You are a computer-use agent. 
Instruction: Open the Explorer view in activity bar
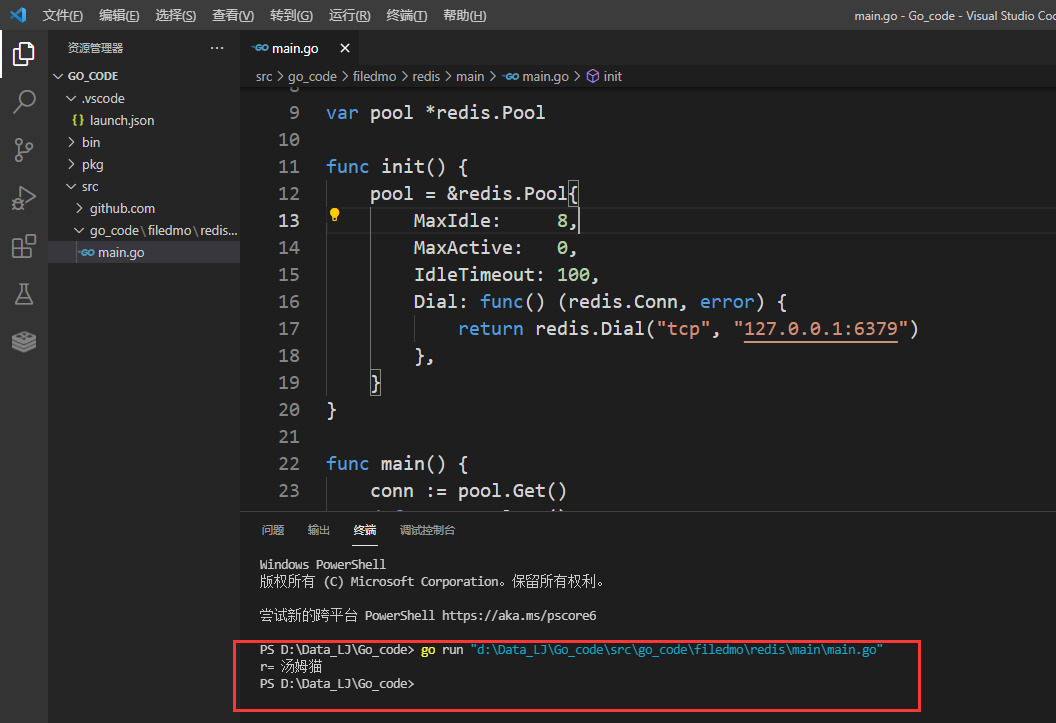24,54
